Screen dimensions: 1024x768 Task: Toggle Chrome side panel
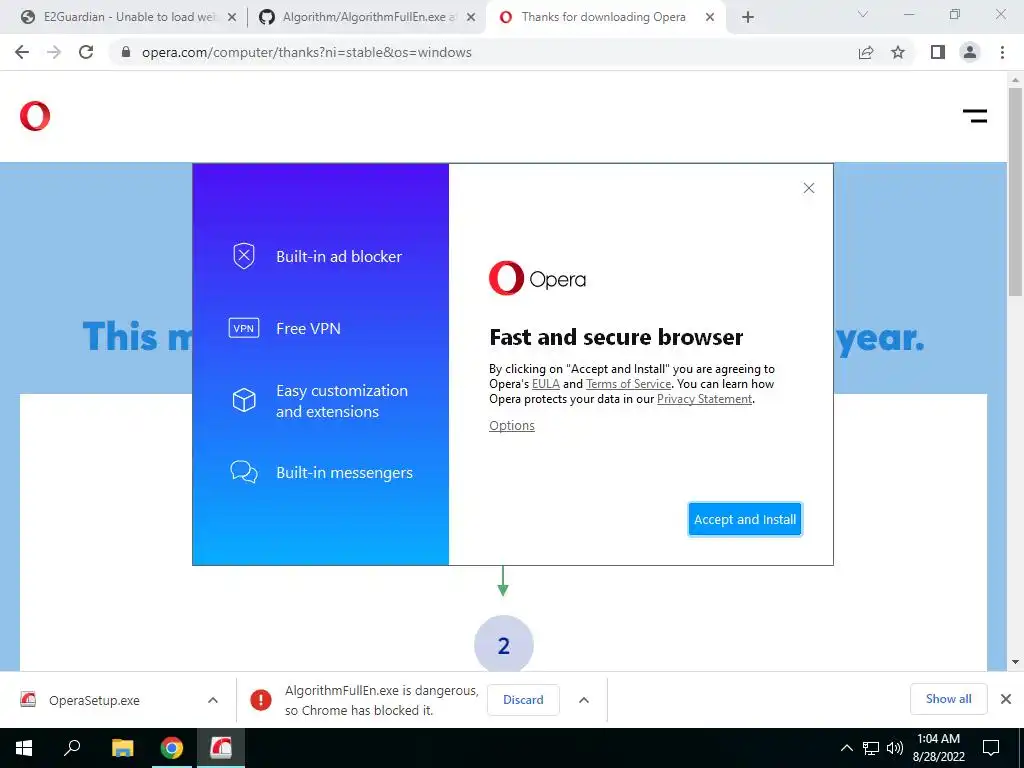[x=938, y=52]
